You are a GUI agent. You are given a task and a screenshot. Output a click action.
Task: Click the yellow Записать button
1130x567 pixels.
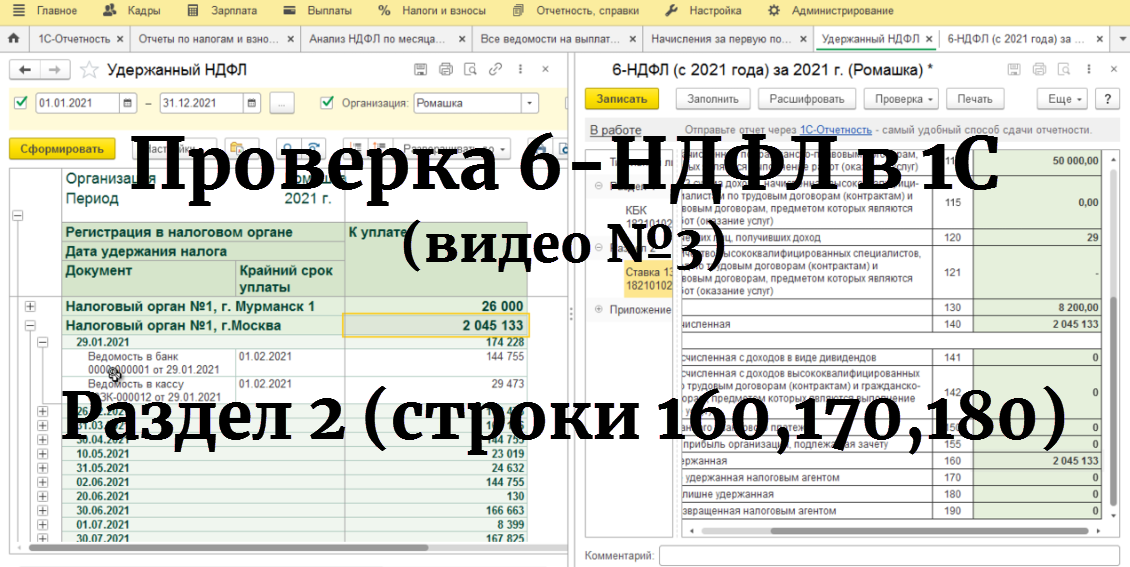pyautogui.click(x=621, y=99)
